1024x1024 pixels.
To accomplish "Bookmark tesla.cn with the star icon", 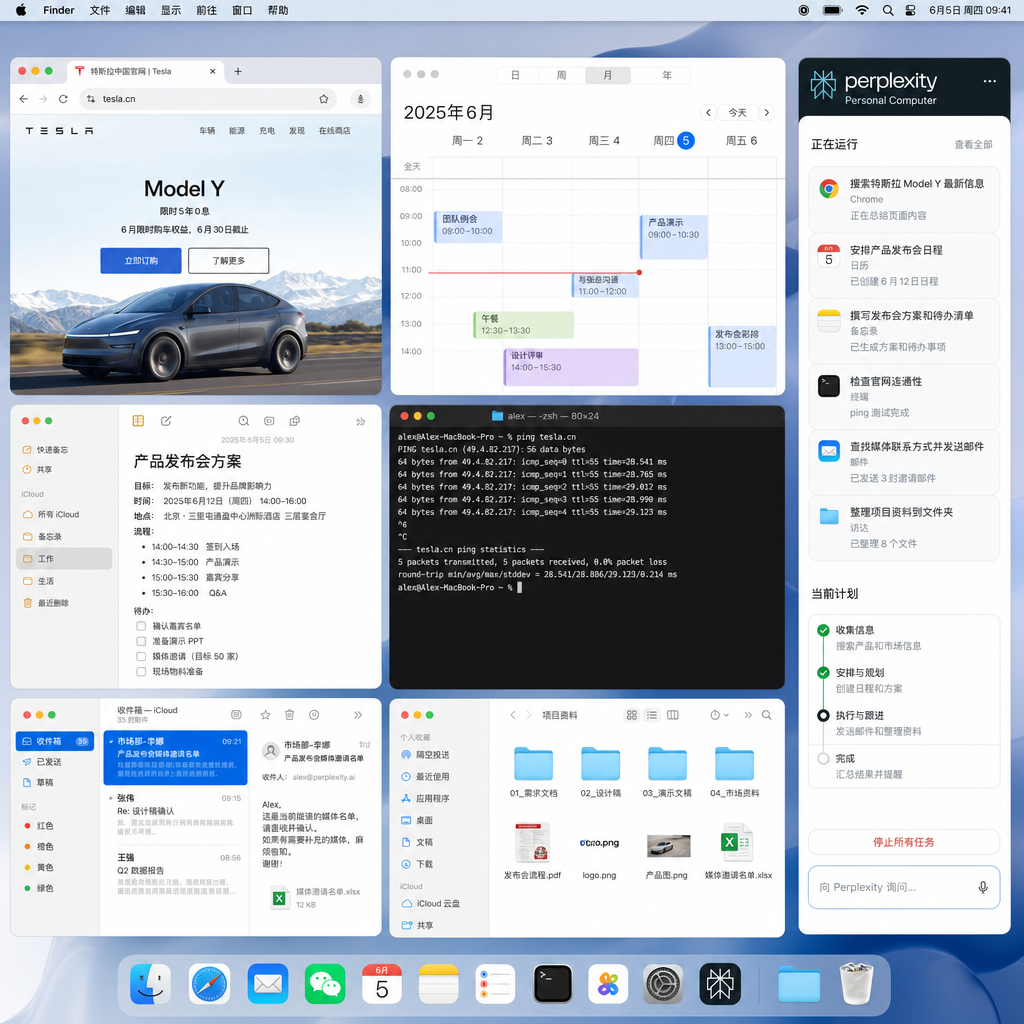I will point(323,99).
